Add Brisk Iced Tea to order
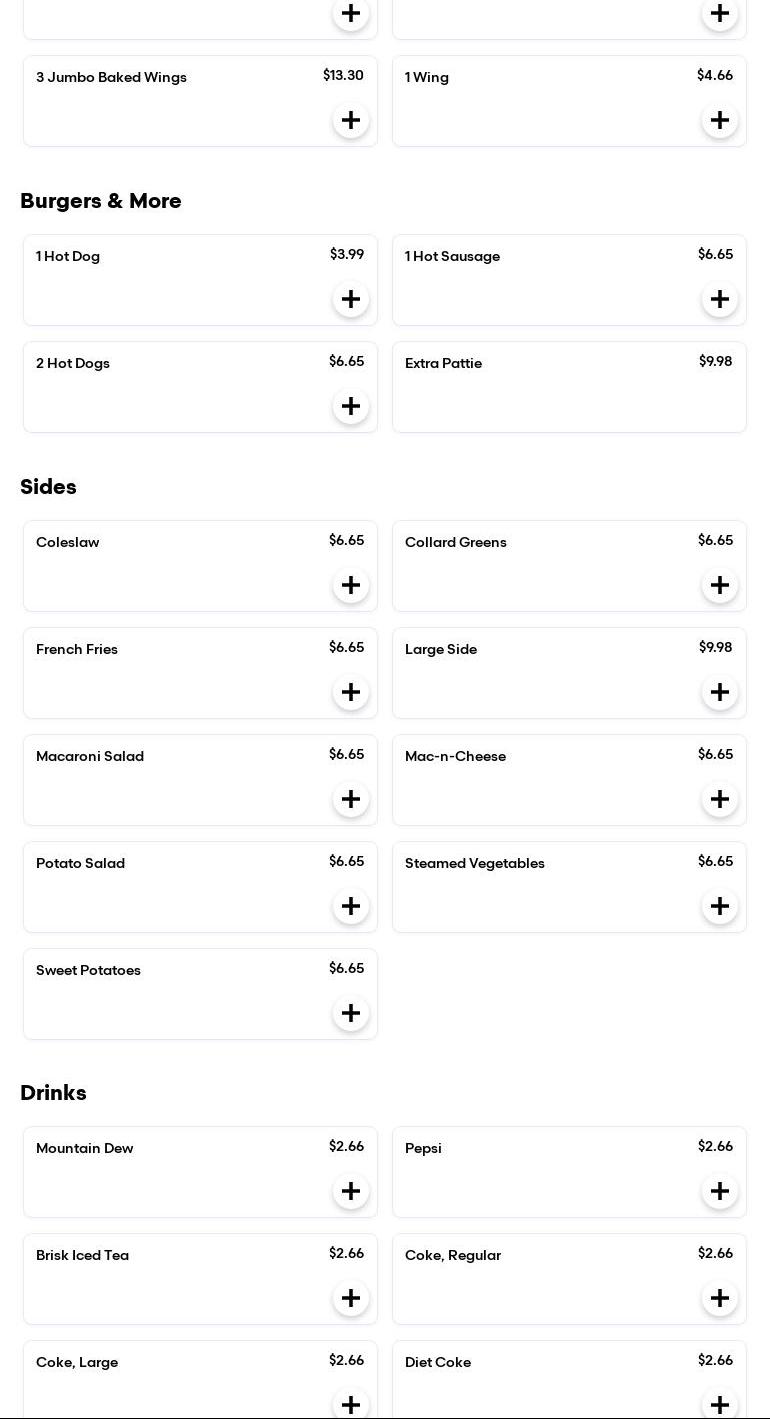Image resolution: width=770 pixels, height=1419 pixels. click(351, 1298)
